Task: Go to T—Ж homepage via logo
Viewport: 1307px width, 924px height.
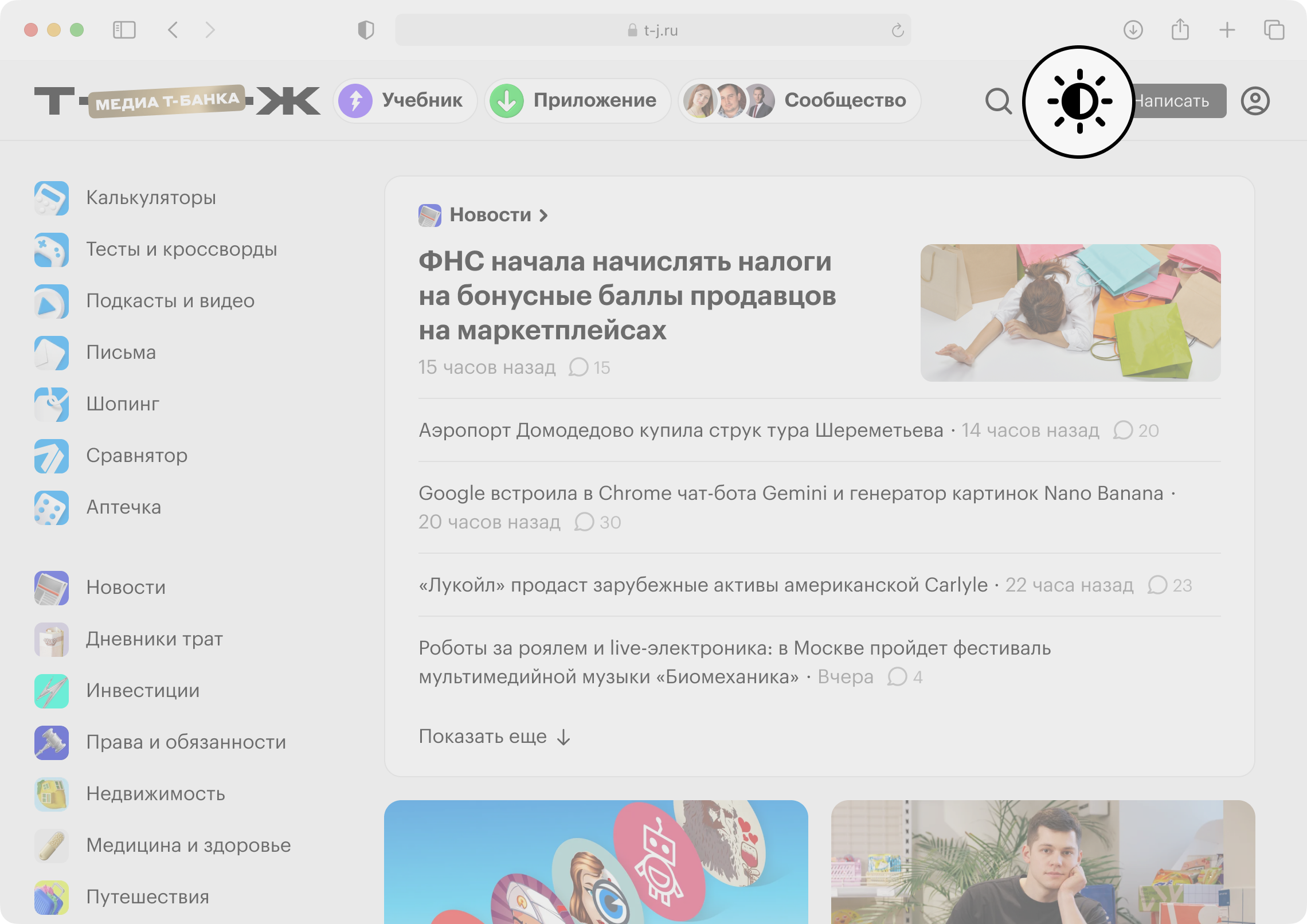Action: tap(177, 101)
